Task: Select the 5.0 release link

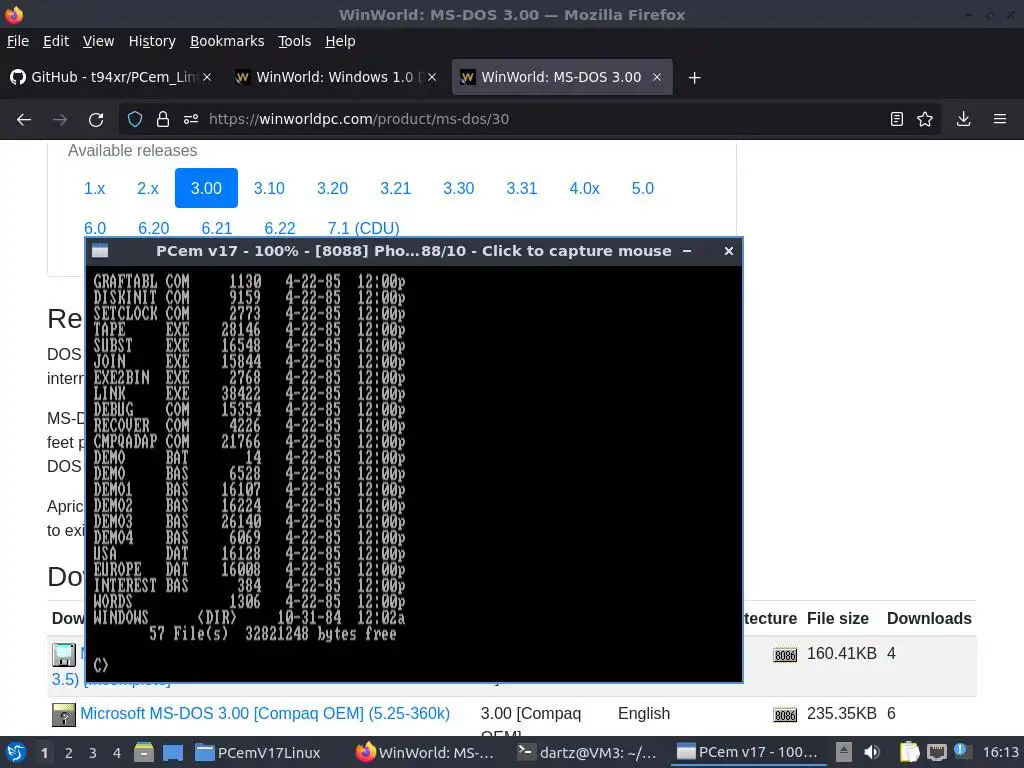Action: pyautogui.click(x=643, y=188)
